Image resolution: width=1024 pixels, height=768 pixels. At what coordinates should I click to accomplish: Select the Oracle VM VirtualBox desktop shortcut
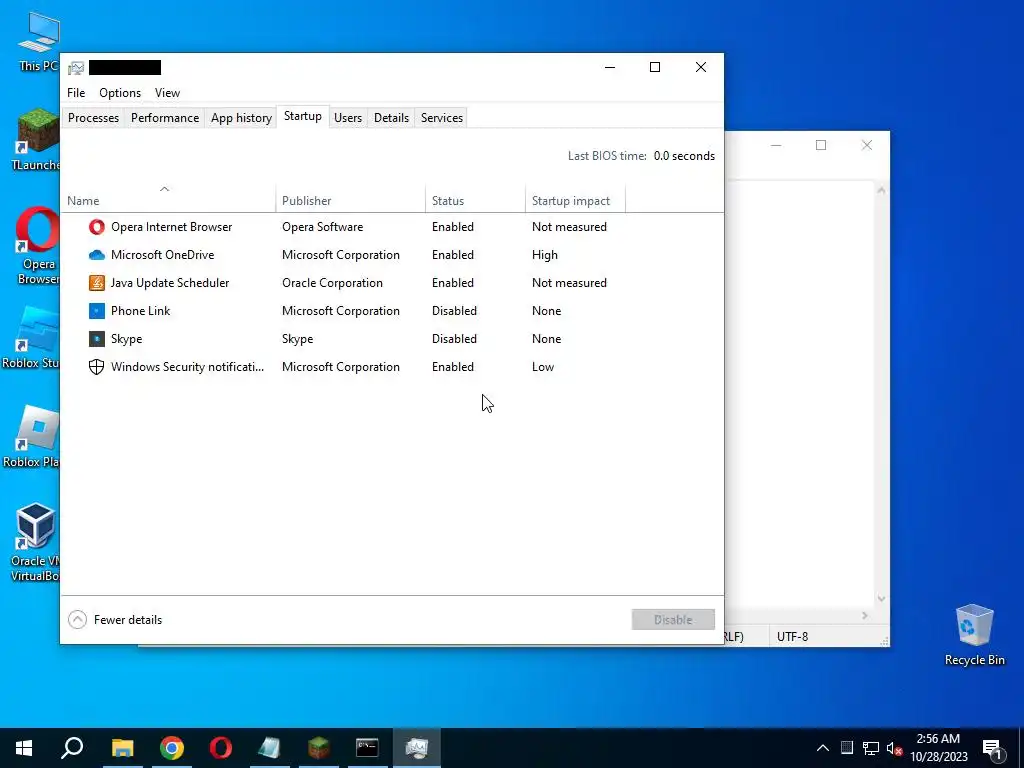35,542
